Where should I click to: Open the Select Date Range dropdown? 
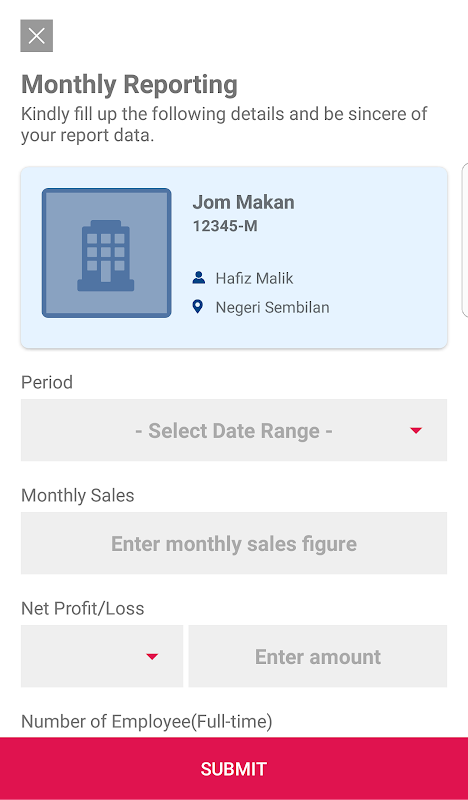coord(234,430)
